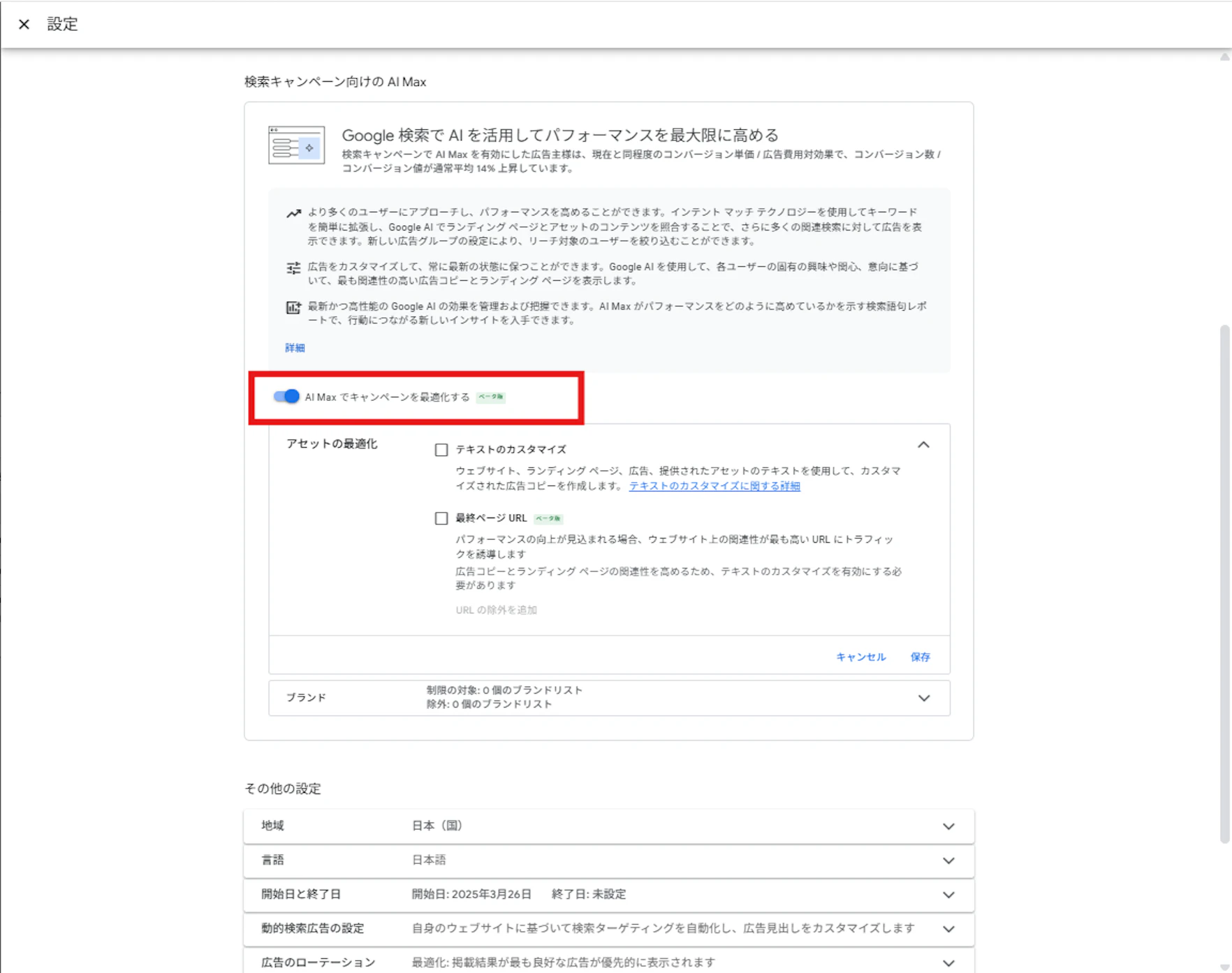Click the customize sliders icon
The height and width of the screenshot is (973, 1232).
point(293,268)
